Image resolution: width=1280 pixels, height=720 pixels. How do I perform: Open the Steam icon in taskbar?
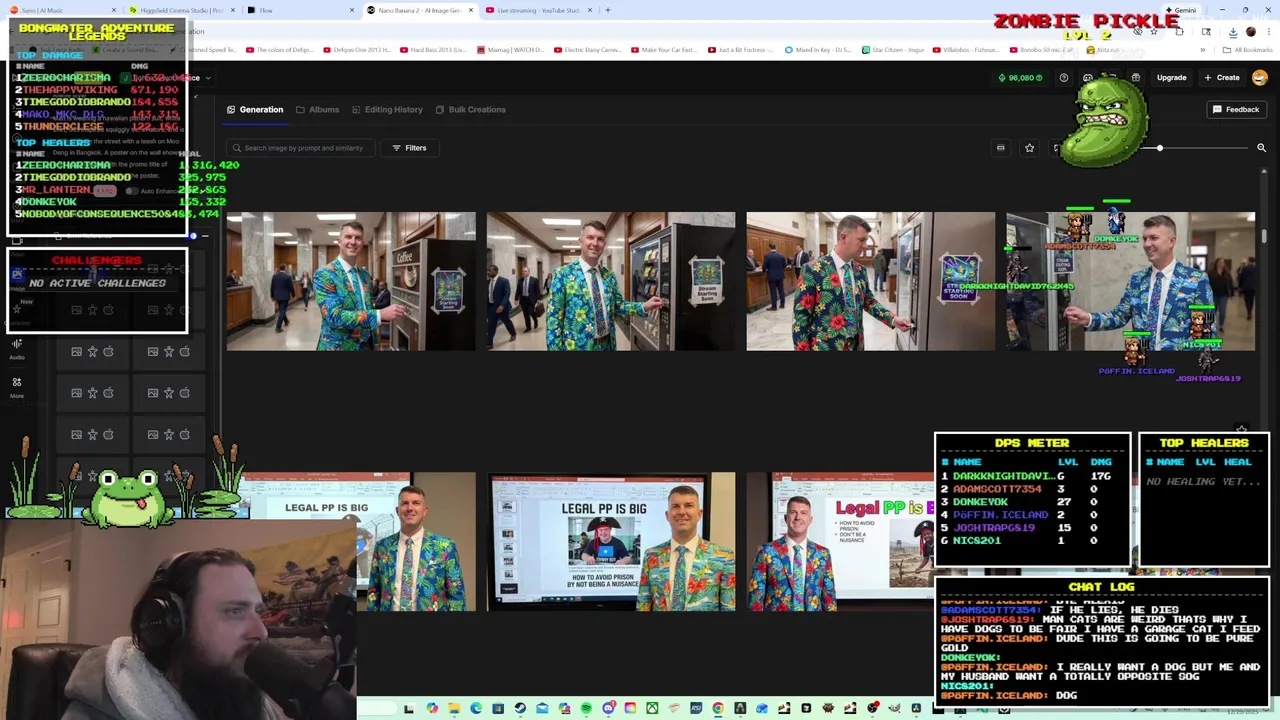[x=520, y=708]
